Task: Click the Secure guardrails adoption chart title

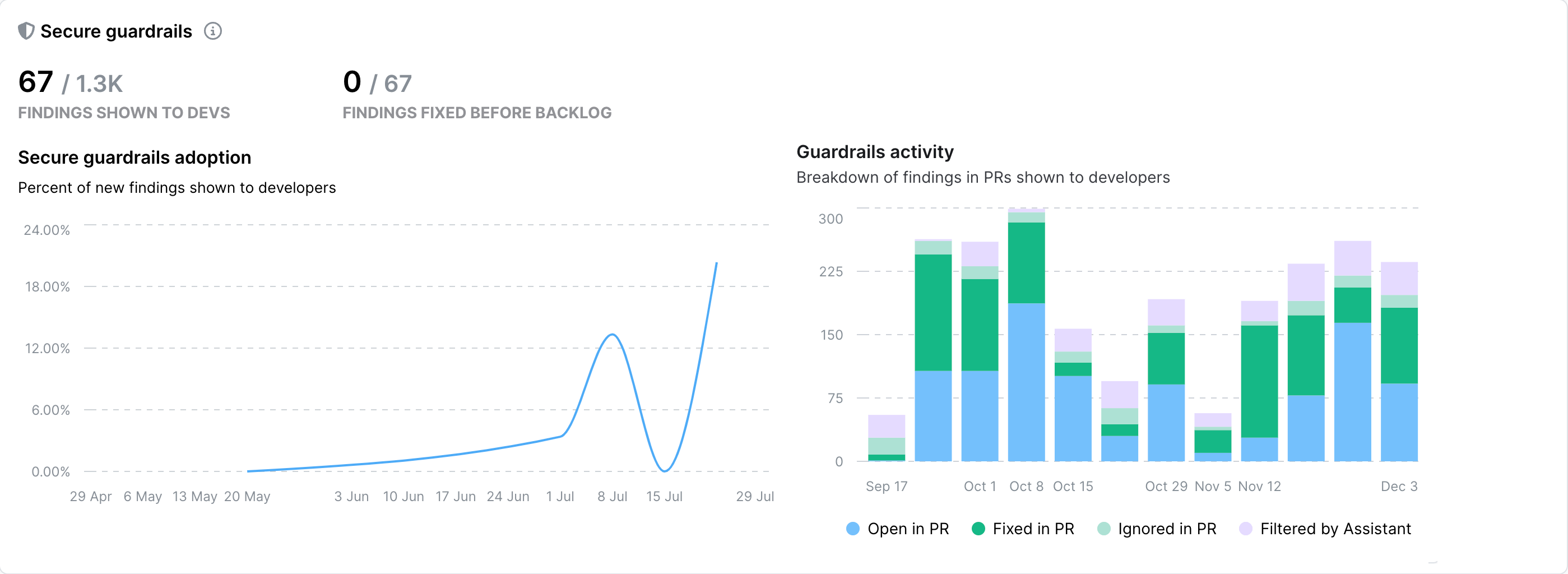Action: pyautogui.click(x=134, y=158)
